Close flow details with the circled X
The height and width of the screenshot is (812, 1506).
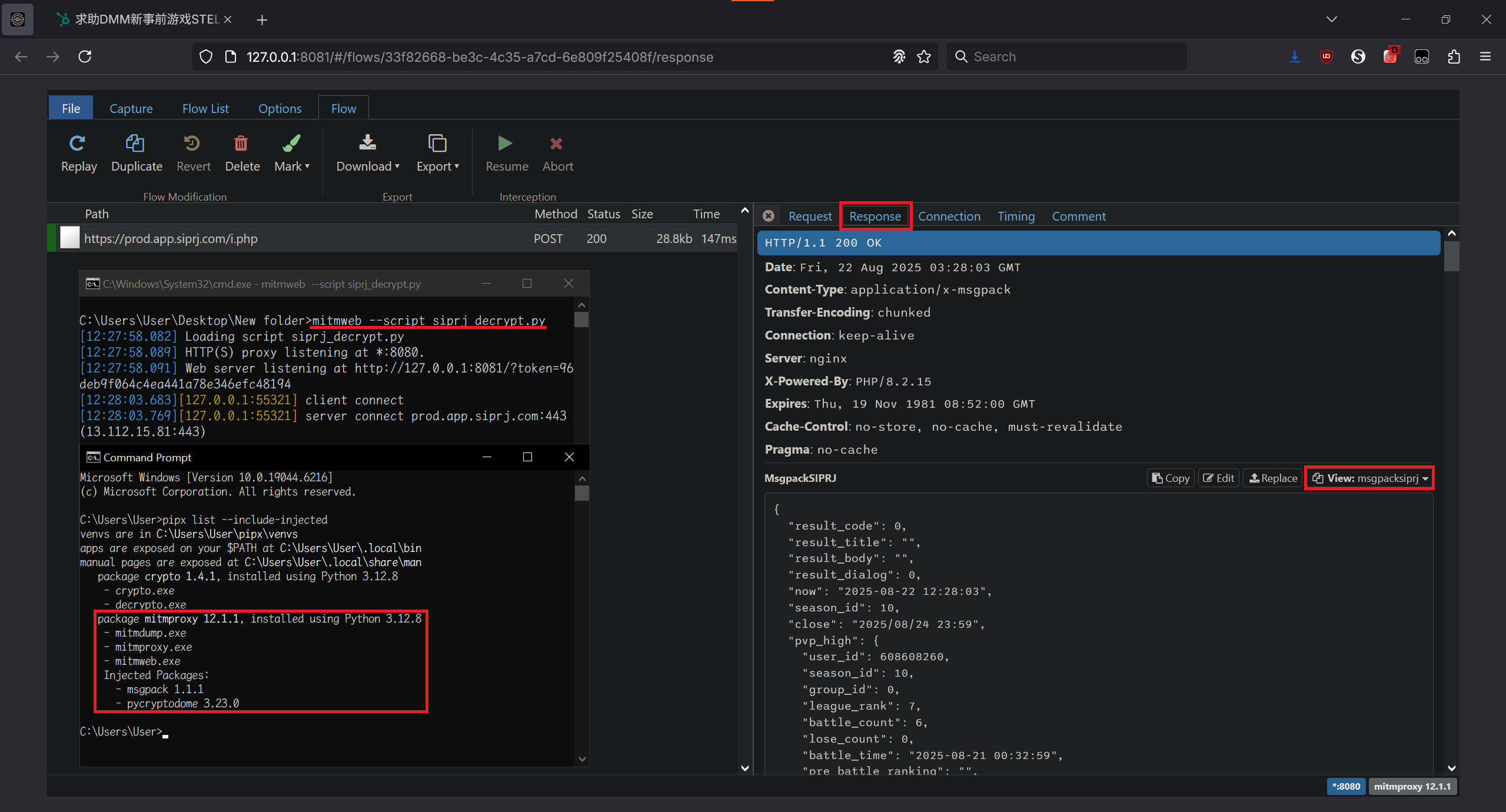pos(768,216)
